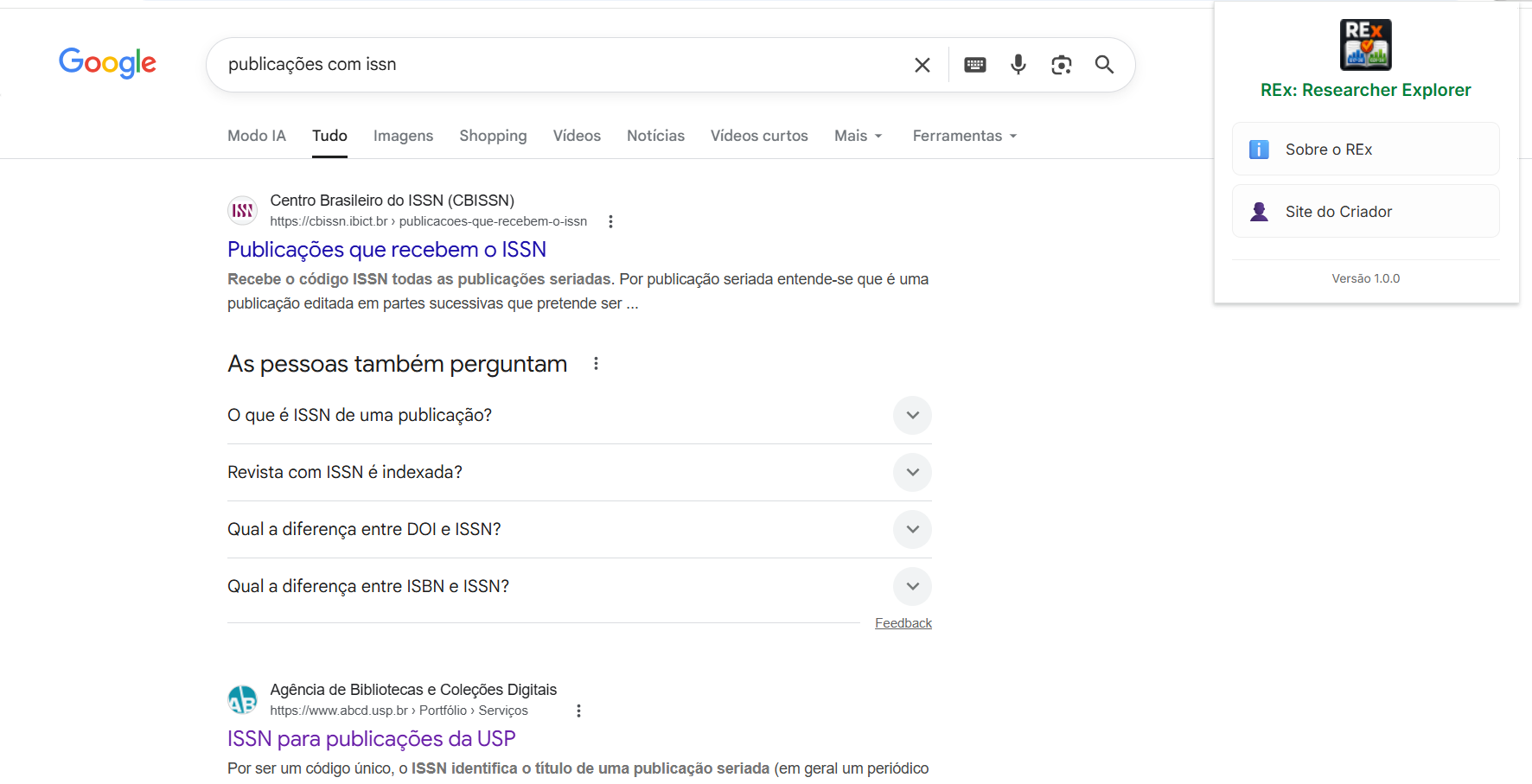Open Site do Criador in the extension popup
This screenshot has width=1532, height=784.
point(1366,212)
